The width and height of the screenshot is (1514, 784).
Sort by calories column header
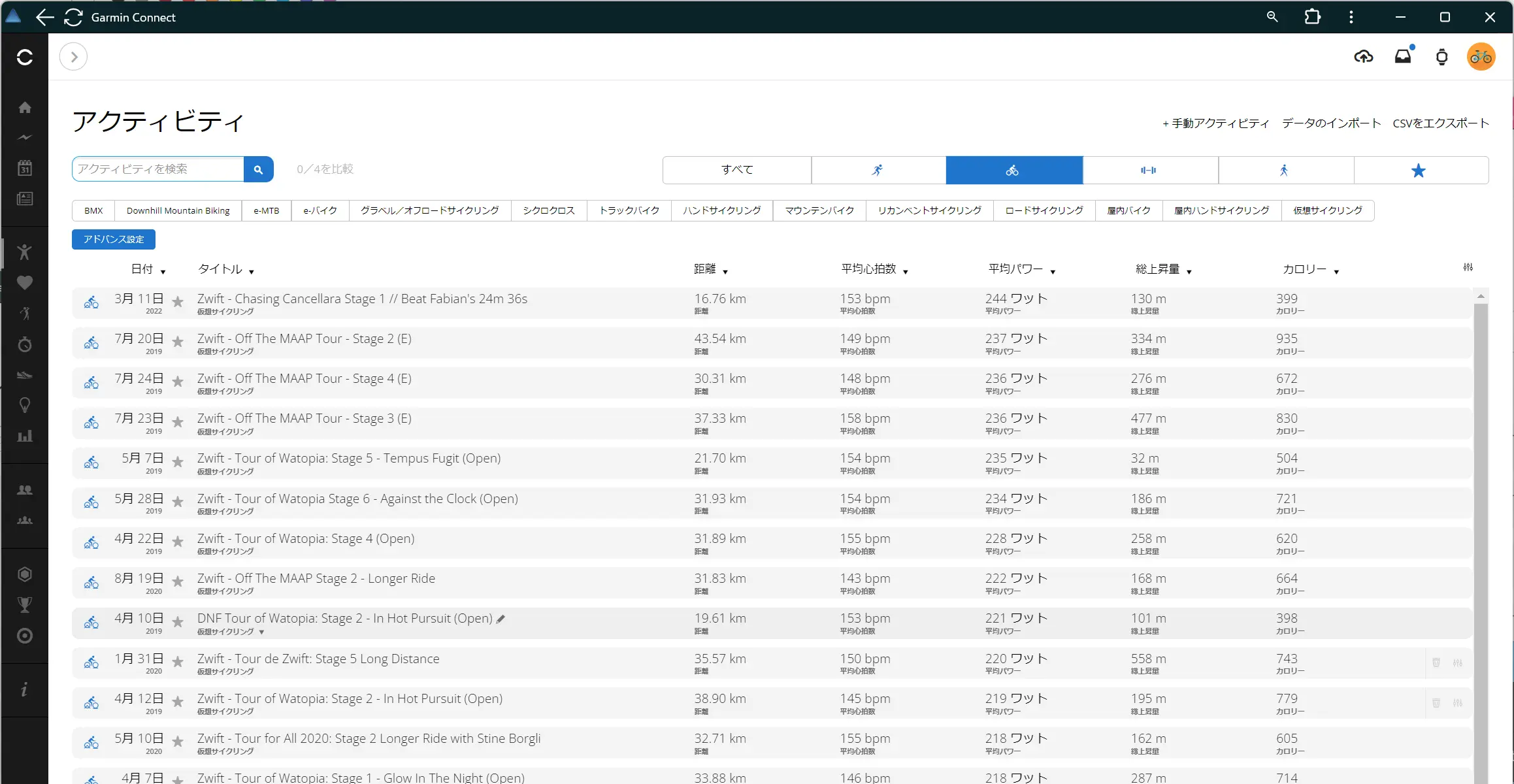point(1311,269)
